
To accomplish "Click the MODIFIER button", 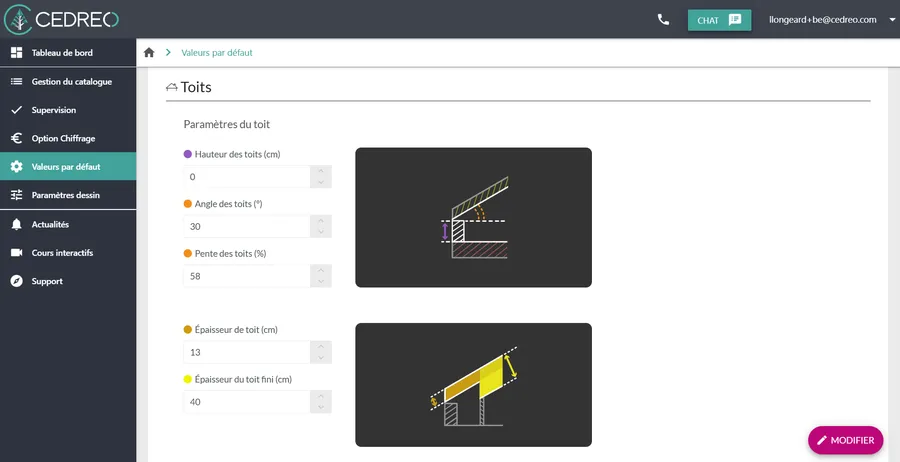I will (x=846, y=440).
